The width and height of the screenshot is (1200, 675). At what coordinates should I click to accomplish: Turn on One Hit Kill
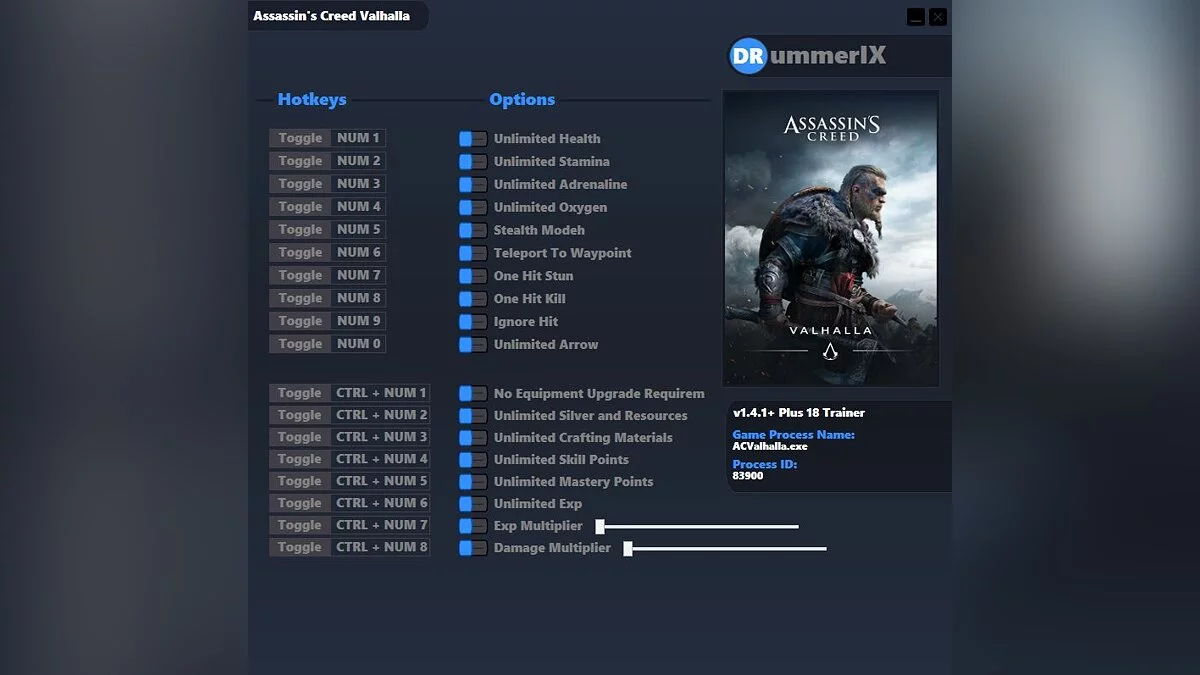click(471, 298)
